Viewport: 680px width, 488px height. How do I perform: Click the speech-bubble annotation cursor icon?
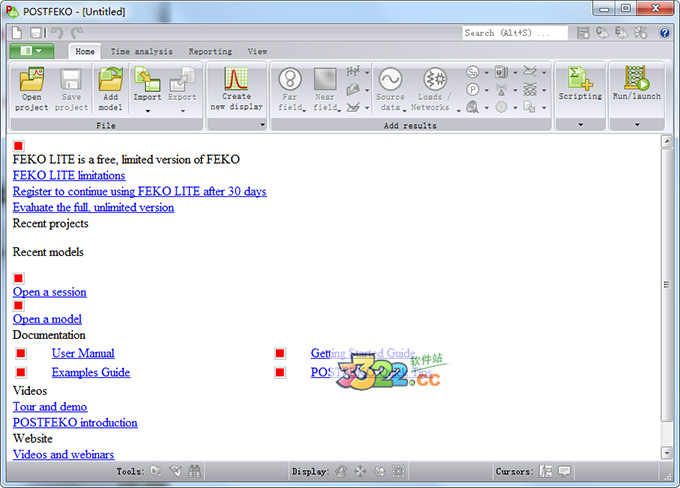(x=564, y=471)
